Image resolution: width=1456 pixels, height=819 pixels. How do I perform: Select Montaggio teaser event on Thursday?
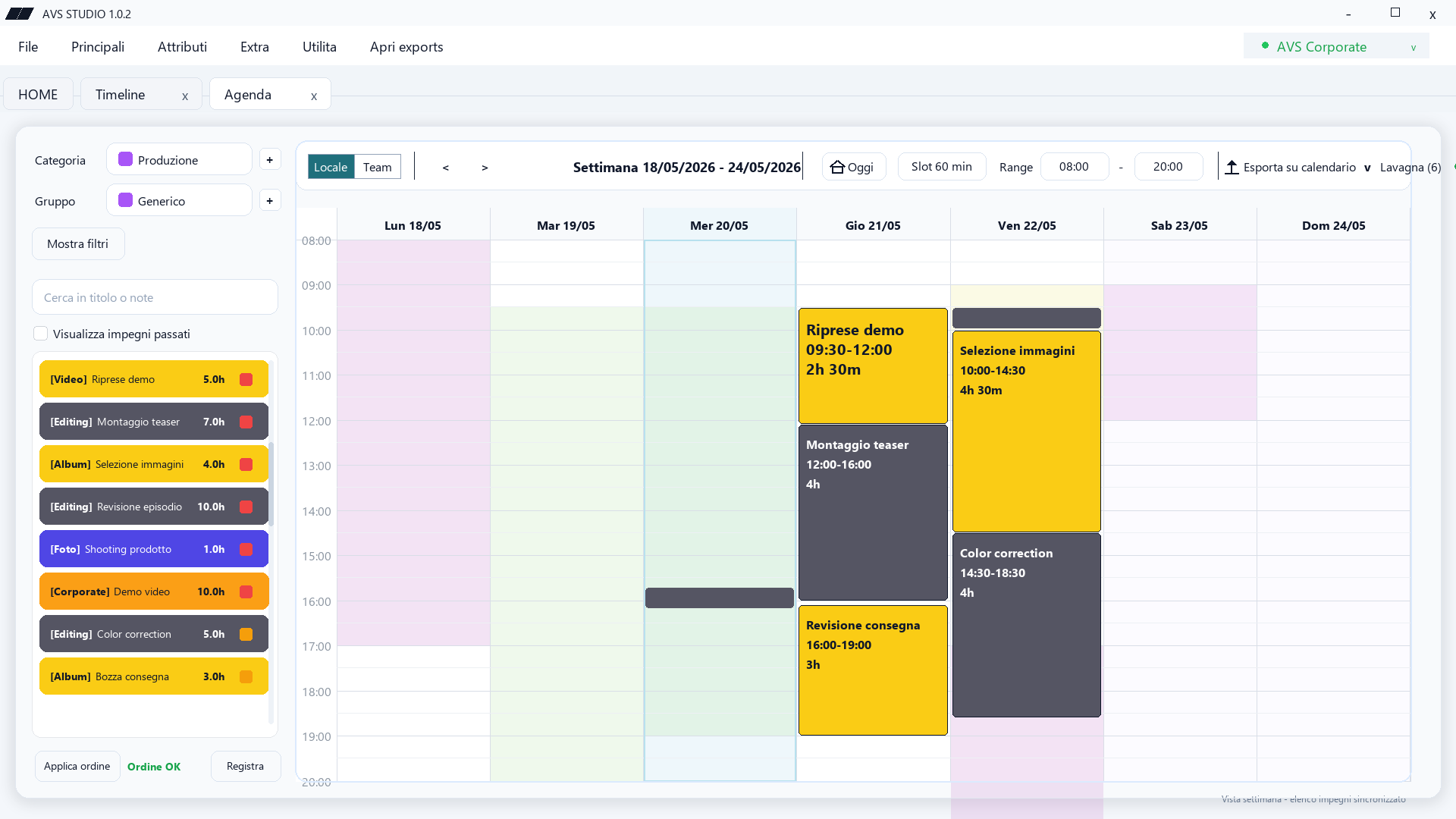(x=873, y=513)
